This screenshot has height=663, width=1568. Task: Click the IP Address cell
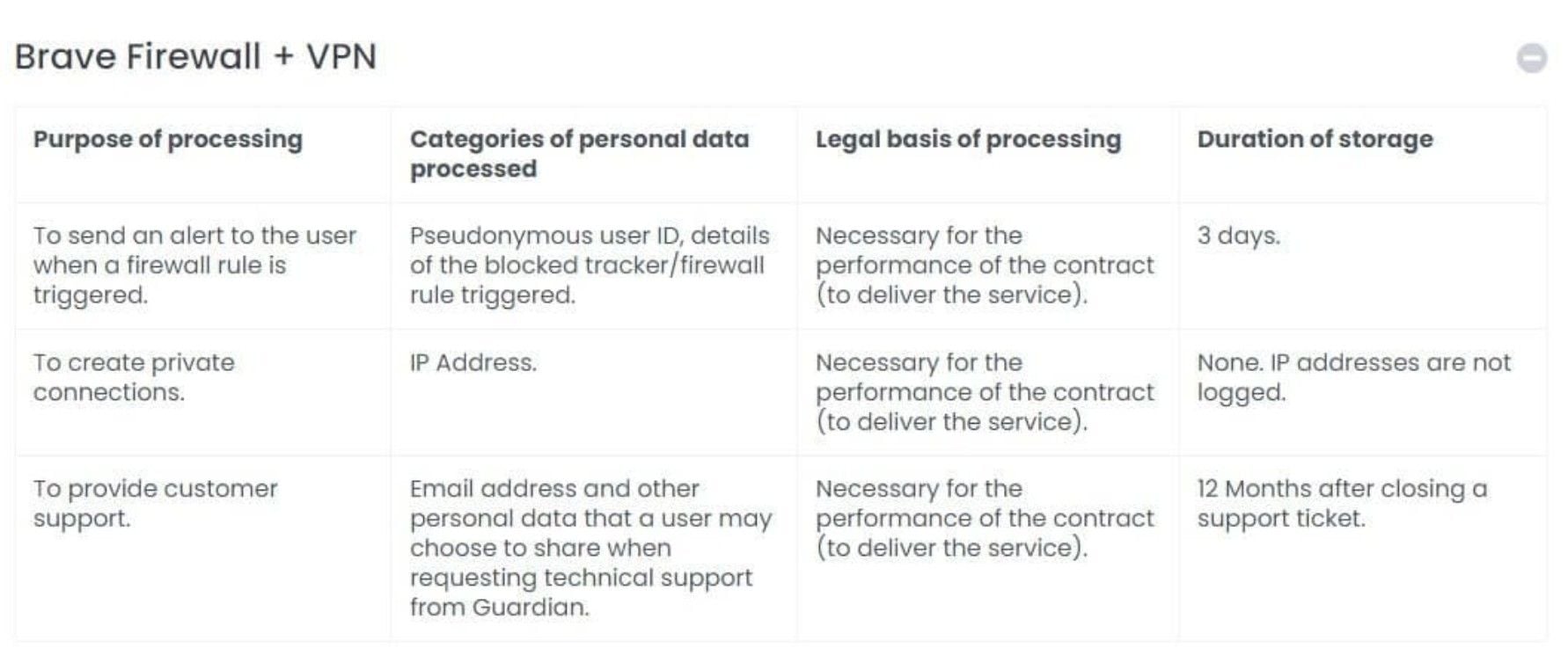pos(473,362)
